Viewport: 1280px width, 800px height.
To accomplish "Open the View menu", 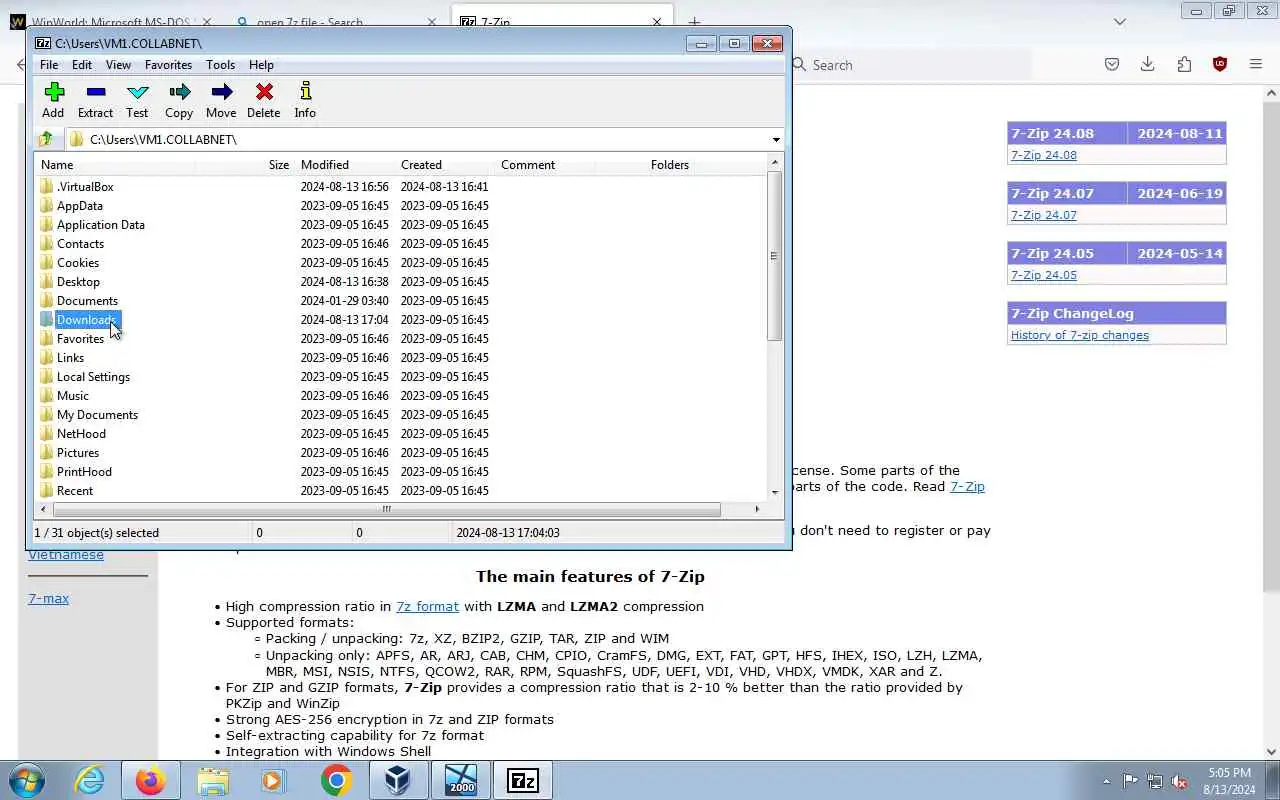I will pos(118,65).
